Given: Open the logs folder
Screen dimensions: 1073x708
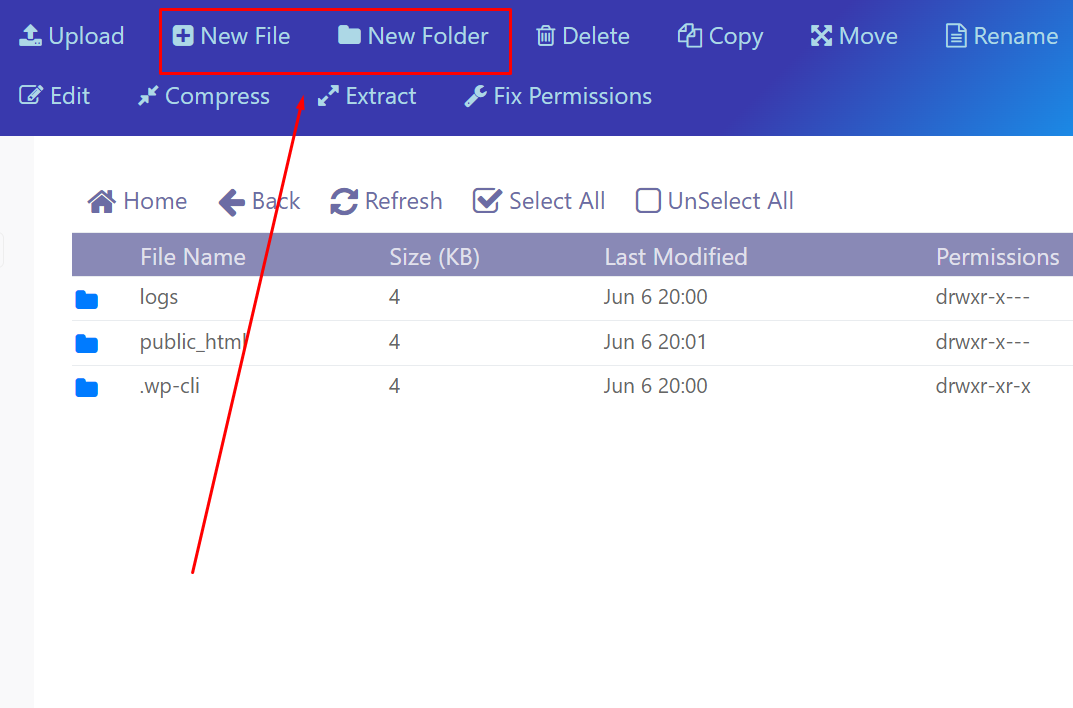Looking at the screenshot, I should point(159,298).
